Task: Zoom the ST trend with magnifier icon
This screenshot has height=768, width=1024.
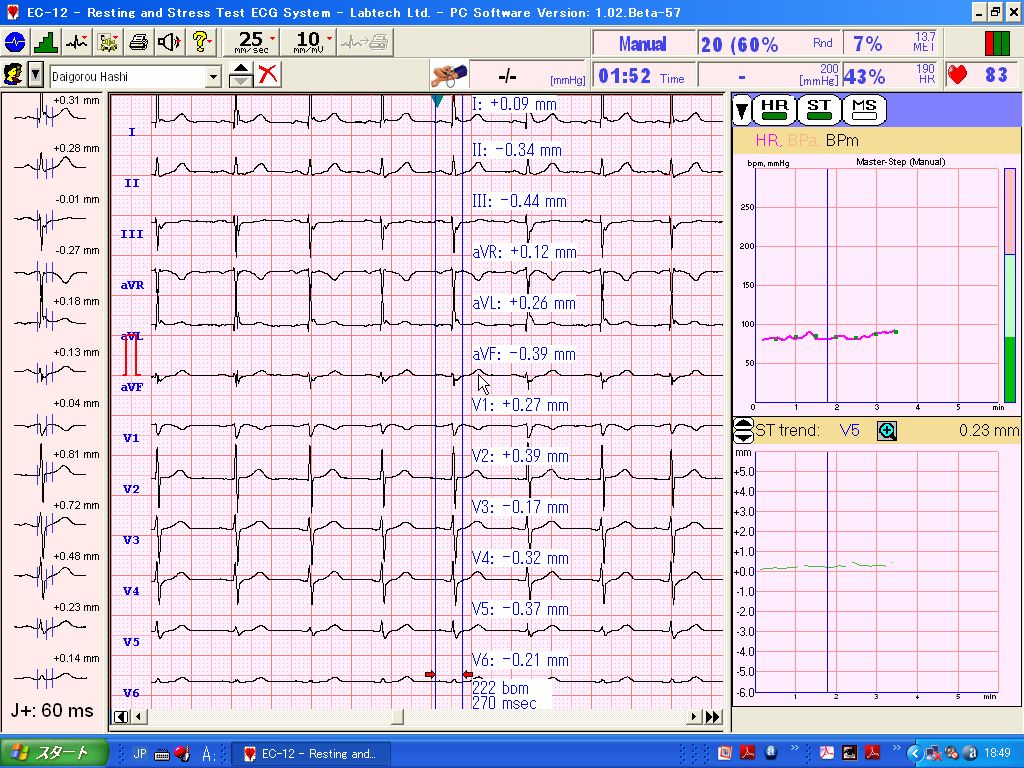Action: (887, 430)
